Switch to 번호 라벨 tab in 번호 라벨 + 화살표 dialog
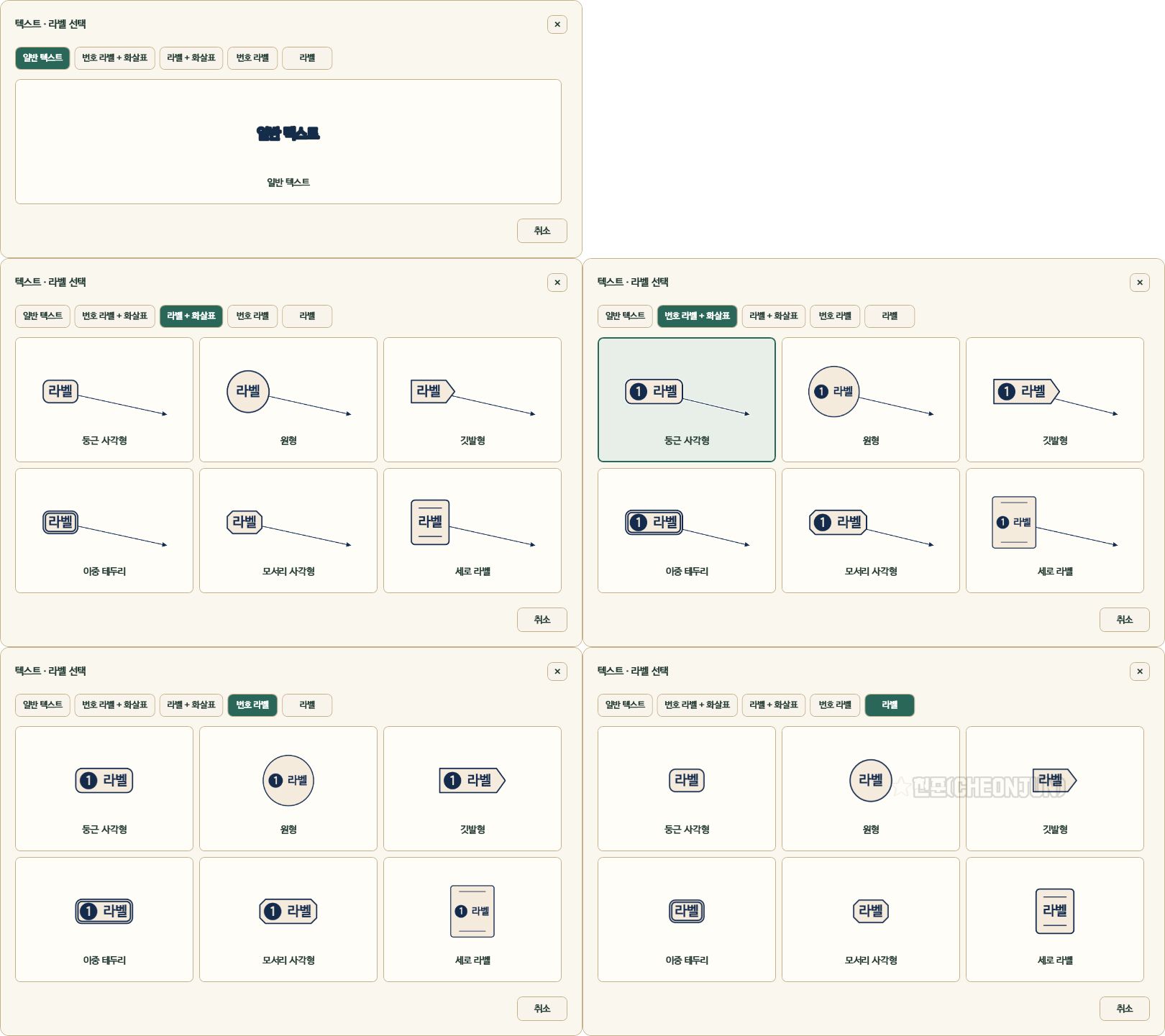The width and height of the screenshot is (1165, 1036). pyautogui.click(x=835, y=316)
